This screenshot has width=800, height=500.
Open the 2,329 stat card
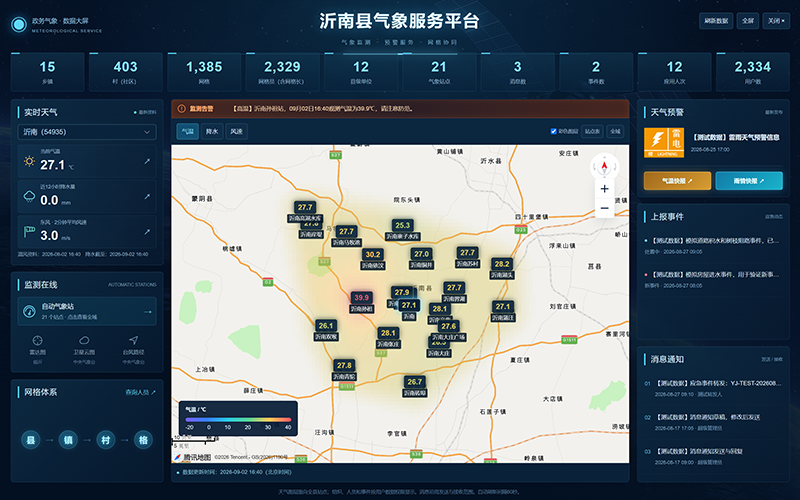282,72
